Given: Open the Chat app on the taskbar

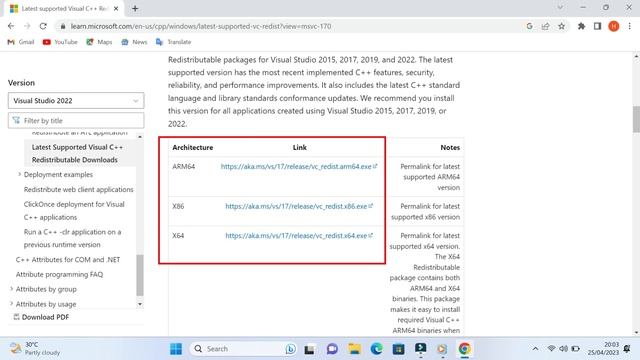Looking at the screenshot, I should (332, 349).
